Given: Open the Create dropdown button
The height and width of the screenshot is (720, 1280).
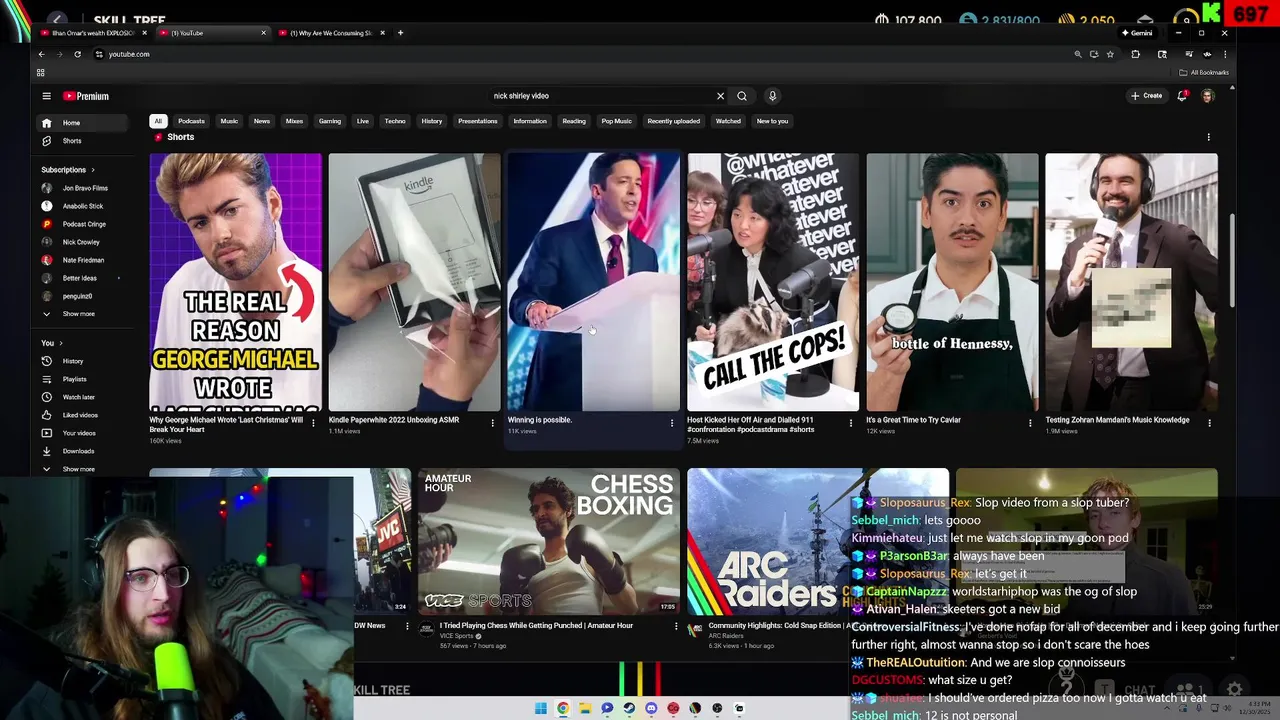Looking at the screenshot, I should coord(1146,96).
